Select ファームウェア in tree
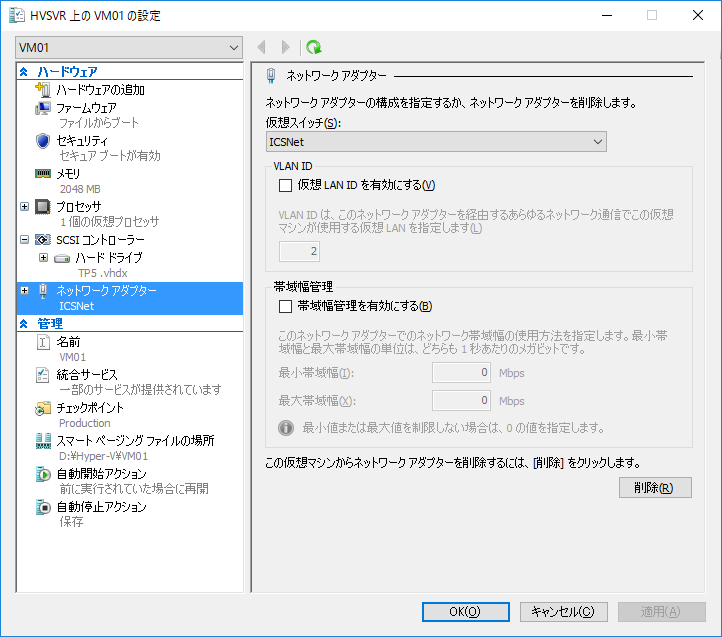The width and height of the screenshot is (722, 637). 86,108
